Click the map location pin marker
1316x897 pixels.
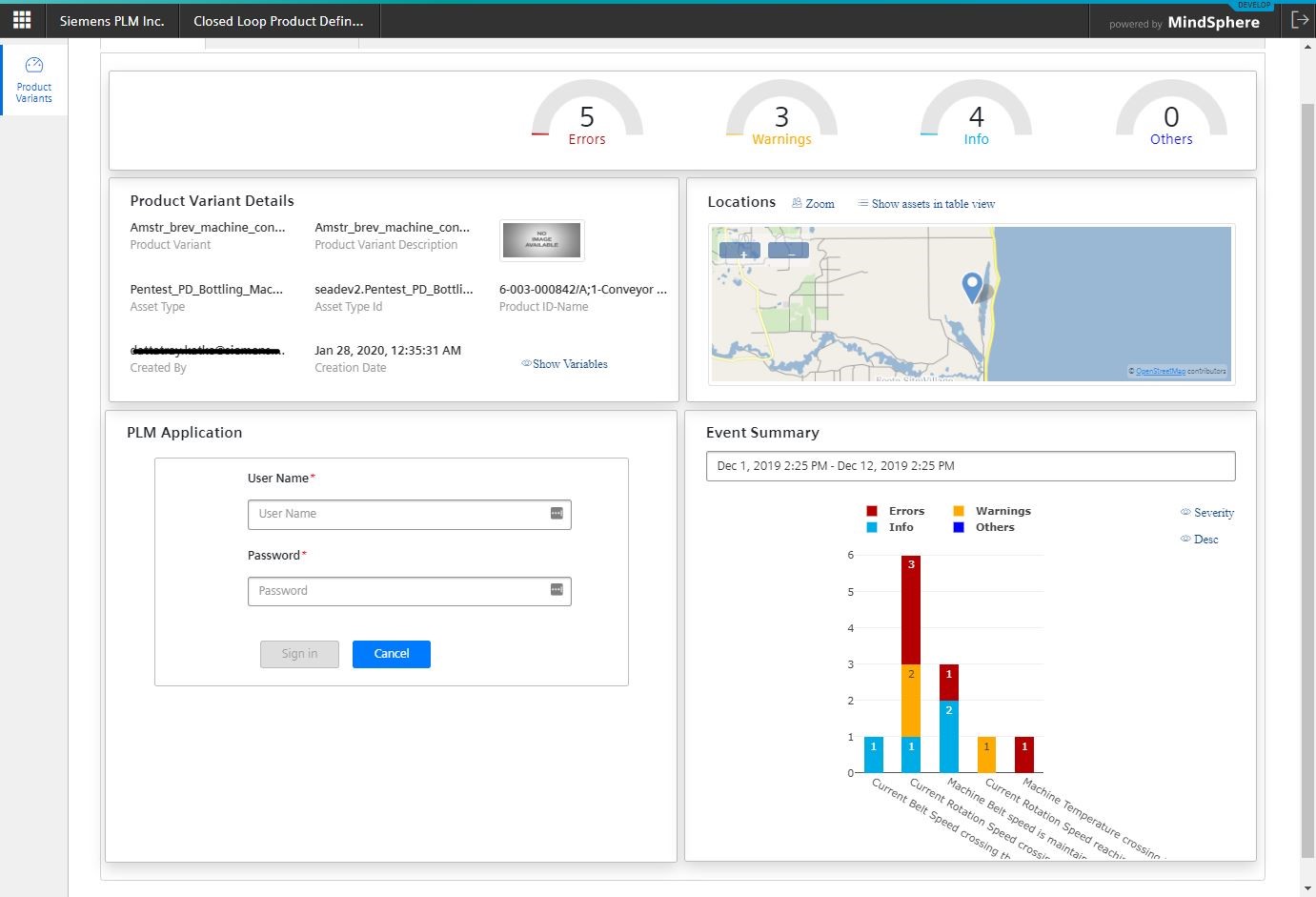point(971,285)
